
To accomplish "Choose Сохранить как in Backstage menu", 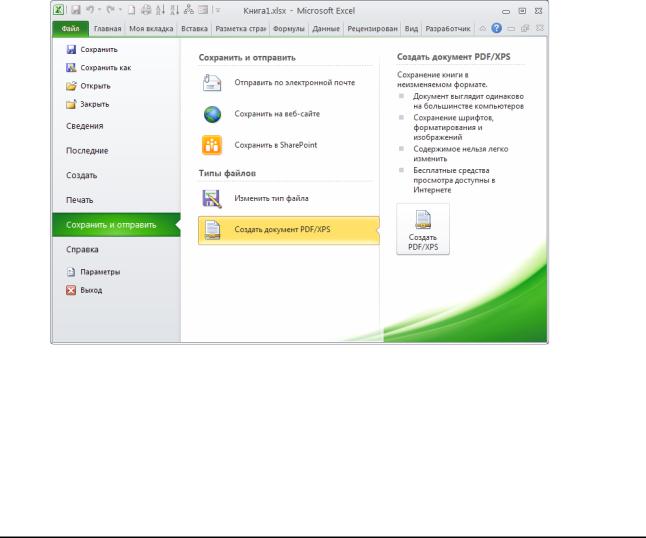I will [x=105, y=68].
